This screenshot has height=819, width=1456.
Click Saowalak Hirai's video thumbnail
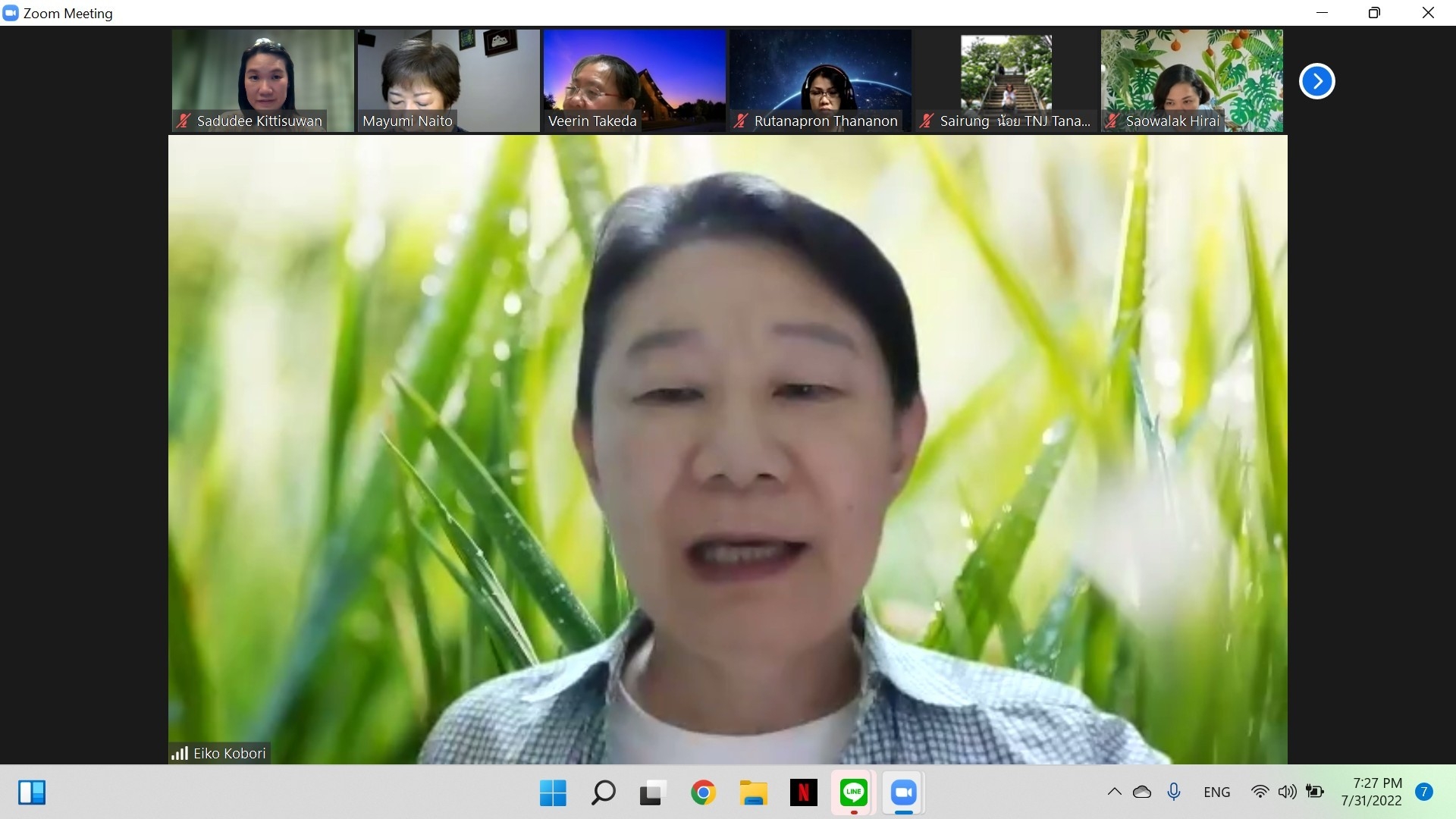(1191, 80)
